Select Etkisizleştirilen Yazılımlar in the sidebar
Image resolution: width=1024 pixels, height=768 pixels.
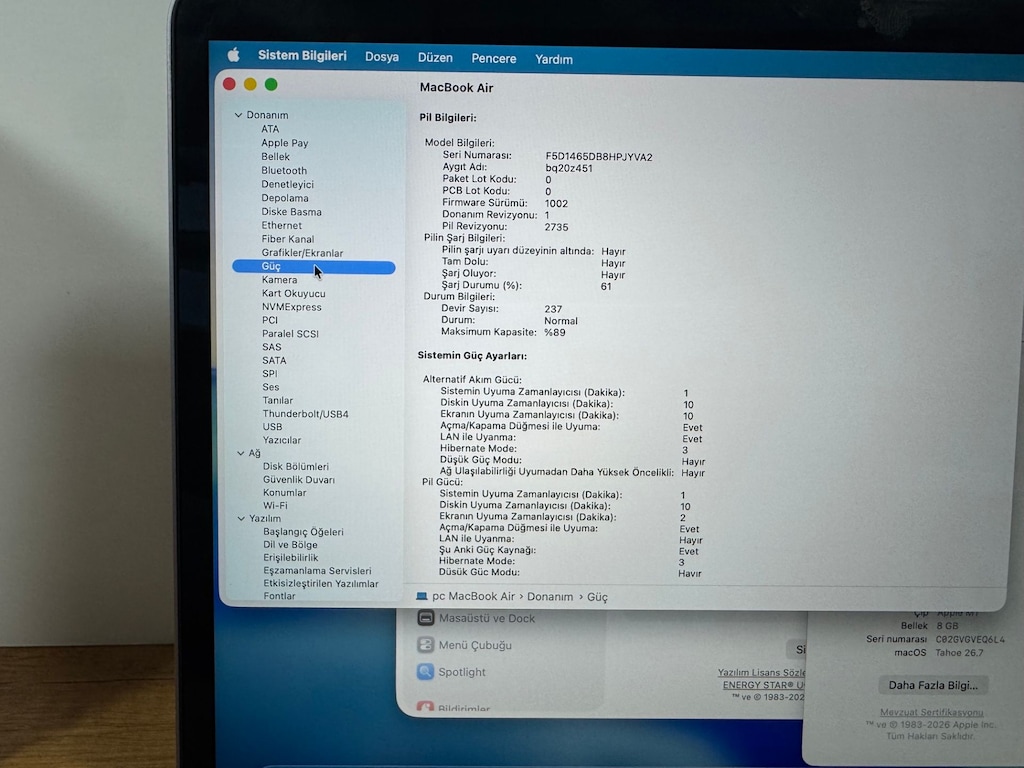tap(321, 584)
